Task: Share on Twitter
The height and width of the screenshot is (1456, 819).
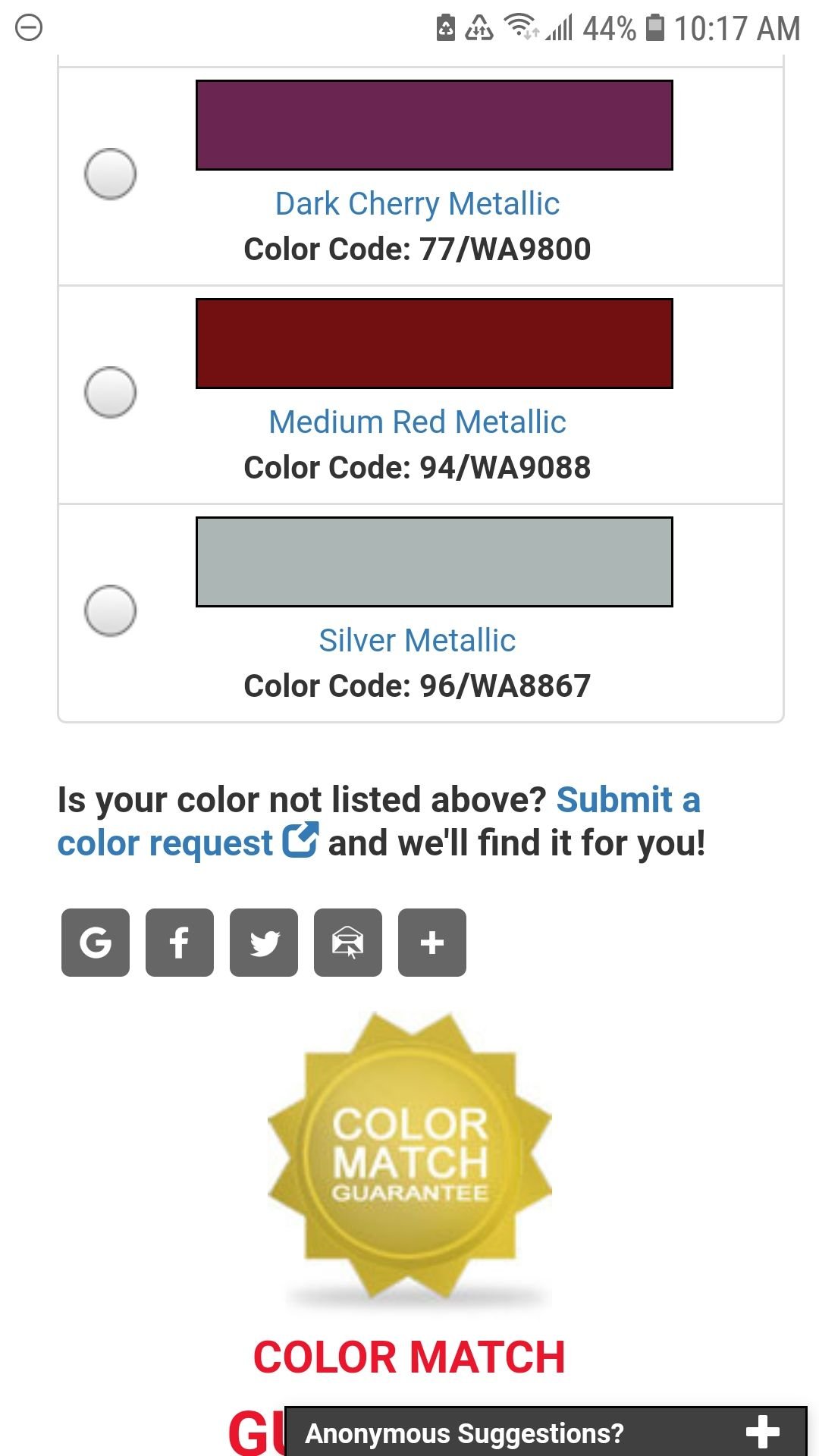Action: (x=264, y=943)
